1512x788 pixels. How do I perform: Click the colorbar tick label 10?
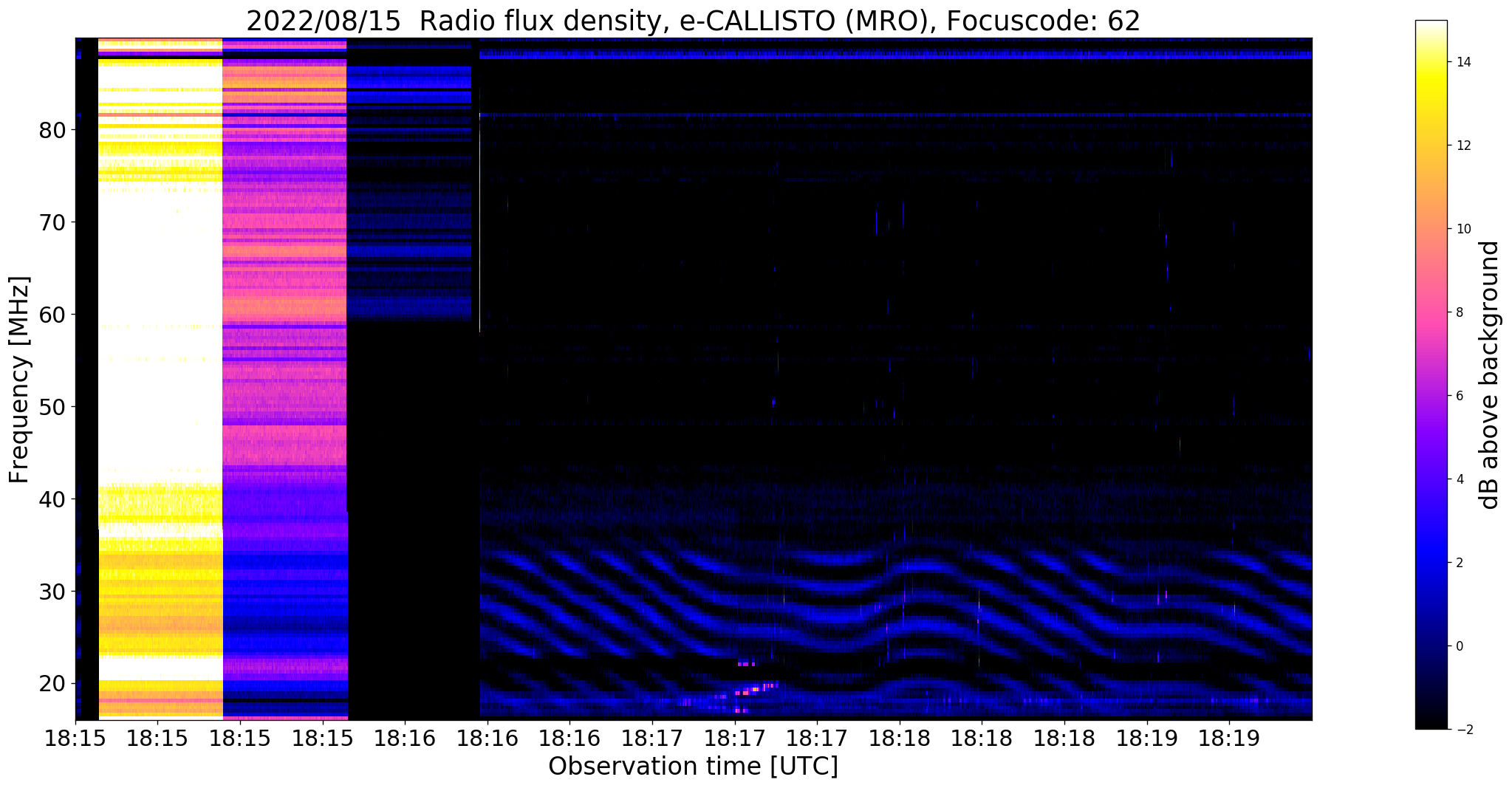[1462, 229]
